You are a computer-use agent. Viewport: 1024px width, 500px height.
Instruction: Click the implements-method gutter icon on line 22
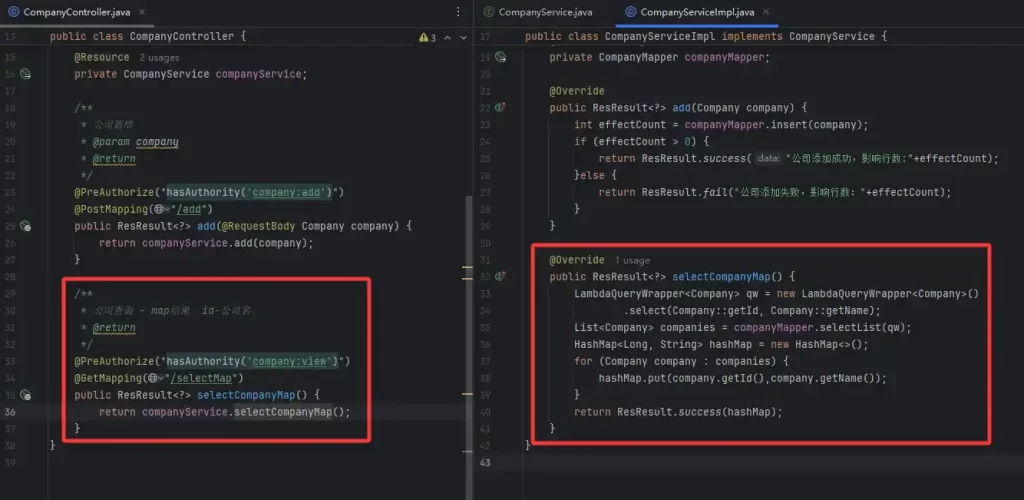[499, 108]
